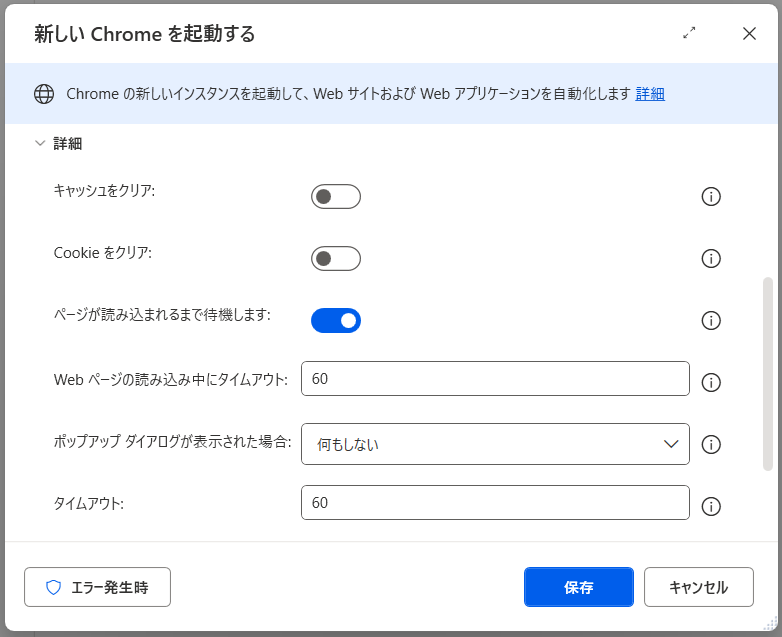Open info icon for Web ページの読み込み中にタイムアウト
782x637 pixels.
(711, 382)
